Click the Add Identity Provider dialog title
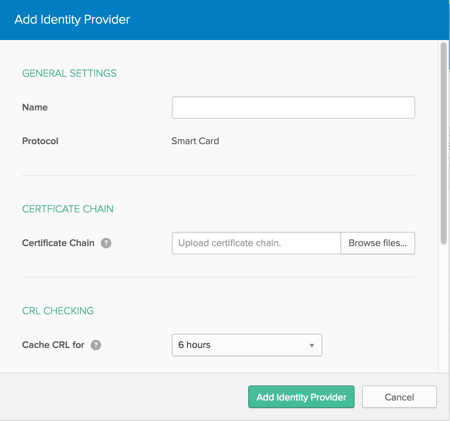This screenshot has height=421, width=450. pyautogui.click(x=72, y=20)
